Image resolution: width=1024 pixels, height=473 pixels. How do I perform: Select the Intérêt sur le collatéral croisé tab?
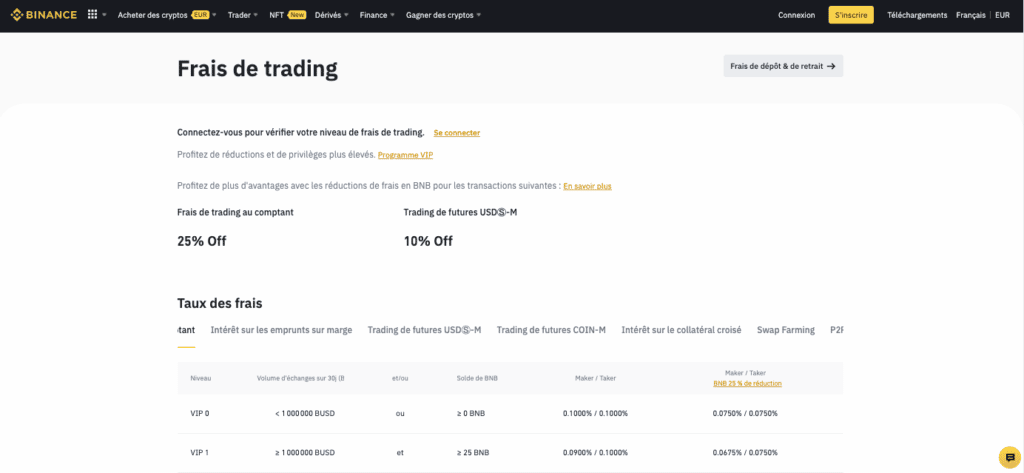pyautogui.click(x=681, y=330)
